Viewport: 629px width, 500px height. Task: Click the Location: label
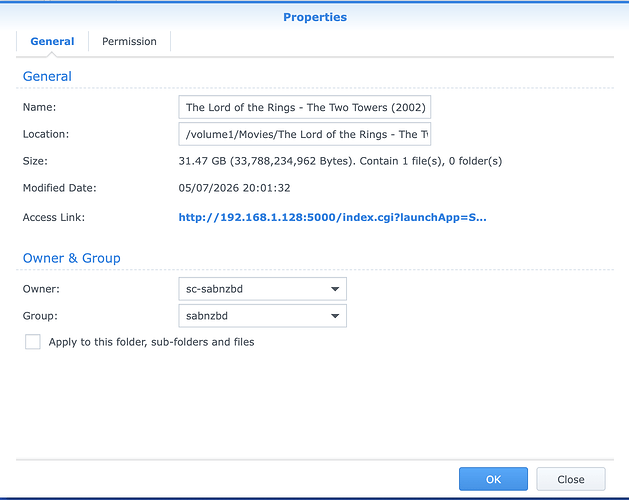46,134
